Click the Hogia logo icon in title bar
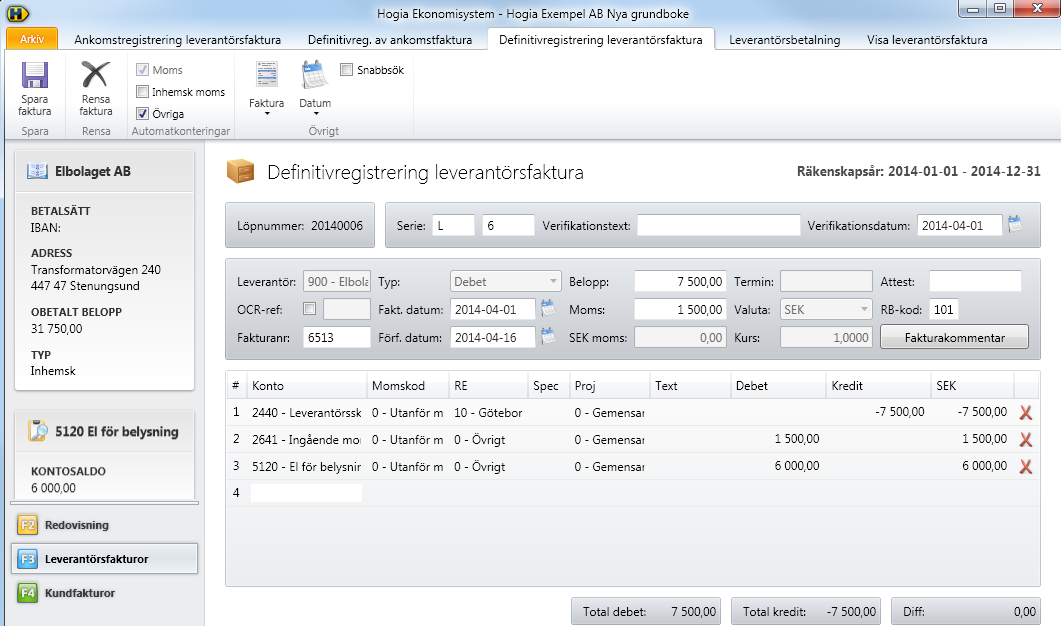Screen dimensions: 1061x626 click(18, 13)
